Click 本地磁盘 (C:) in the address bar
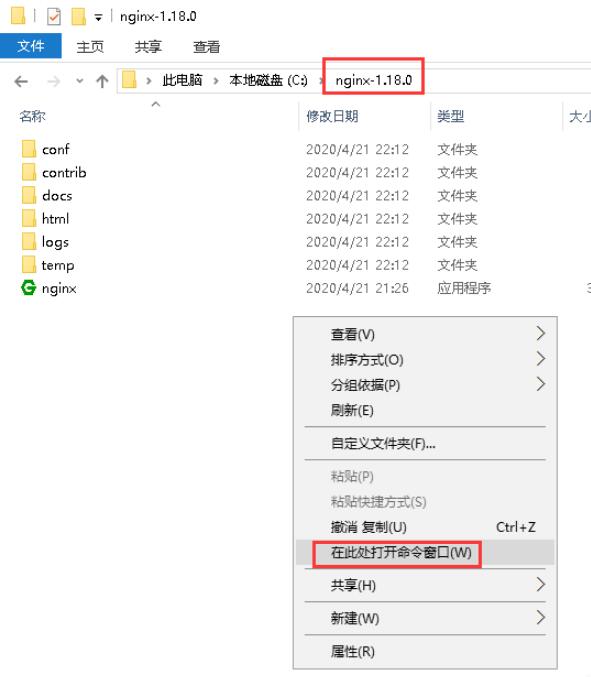Screen dimensions: 591x677 (x=269, y=80)
